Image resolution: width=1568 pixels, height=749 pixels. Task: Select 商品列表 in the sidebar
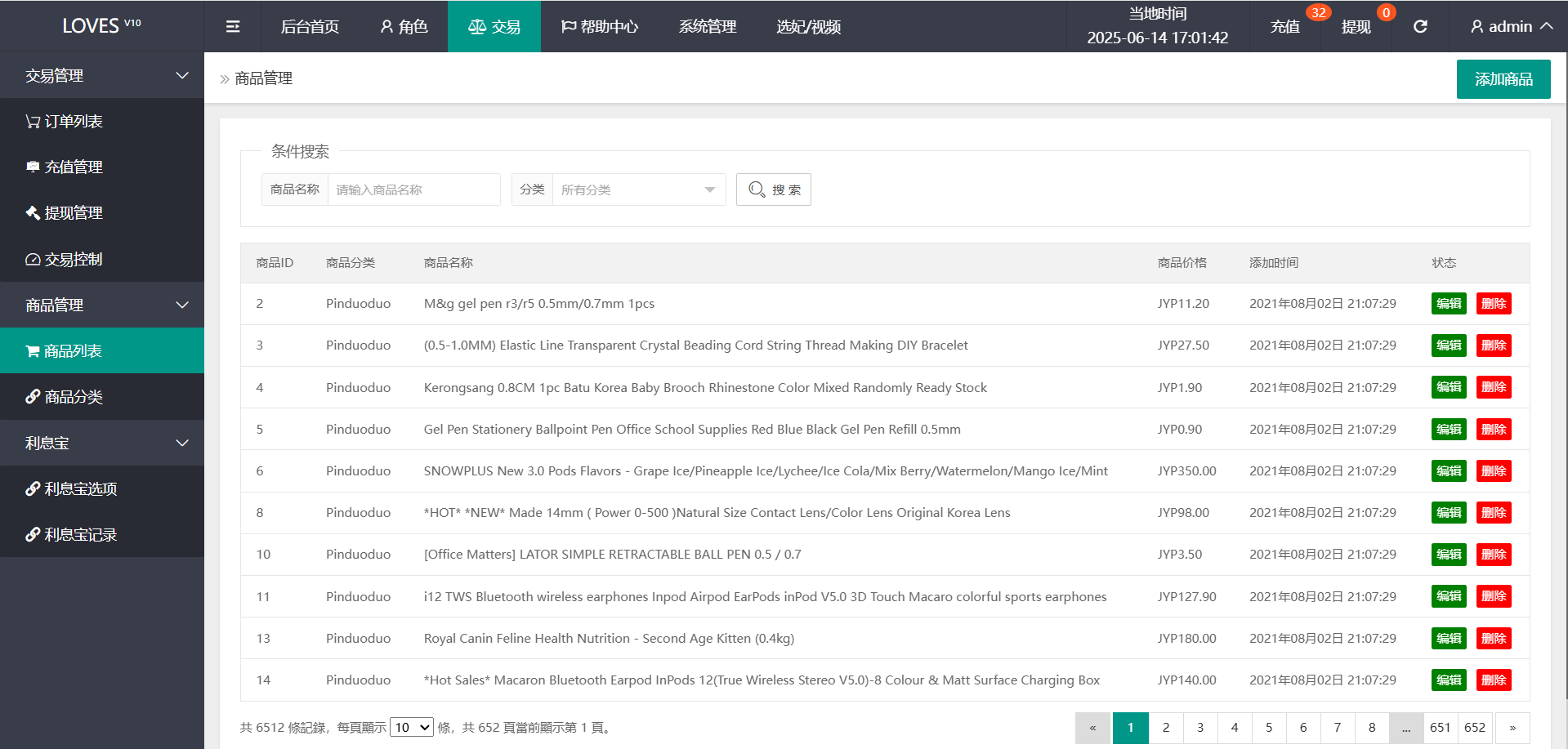(x=102, y=350)
